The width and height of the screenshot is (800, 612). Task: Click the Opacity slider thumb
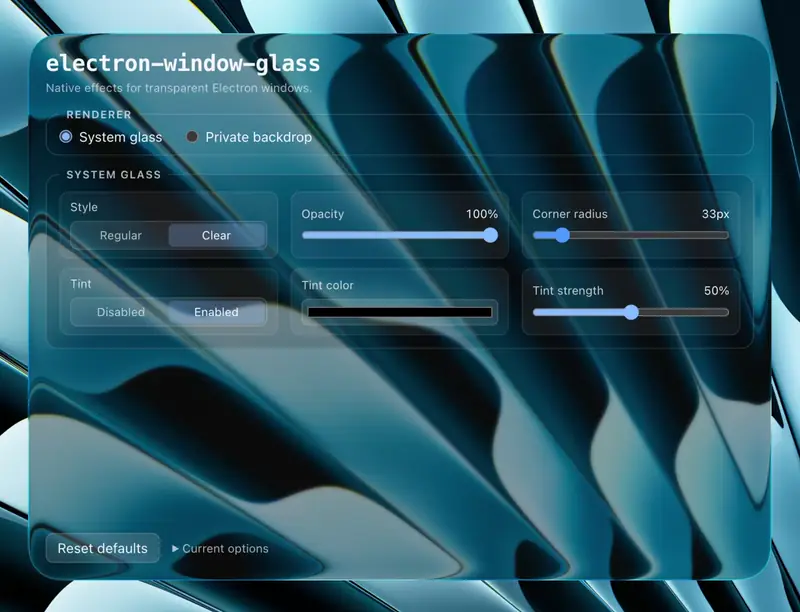click(x=490, y=235)
